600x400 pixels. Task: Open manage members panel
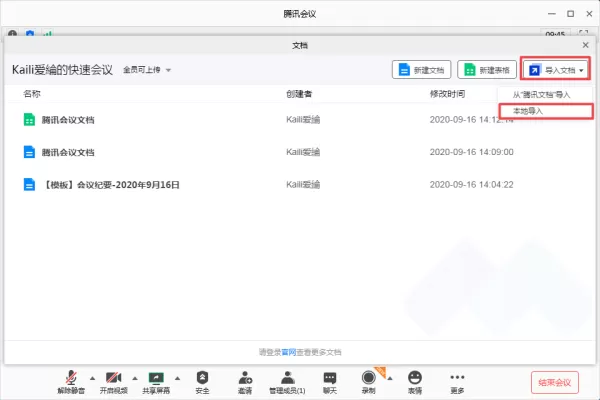[287, 382]
